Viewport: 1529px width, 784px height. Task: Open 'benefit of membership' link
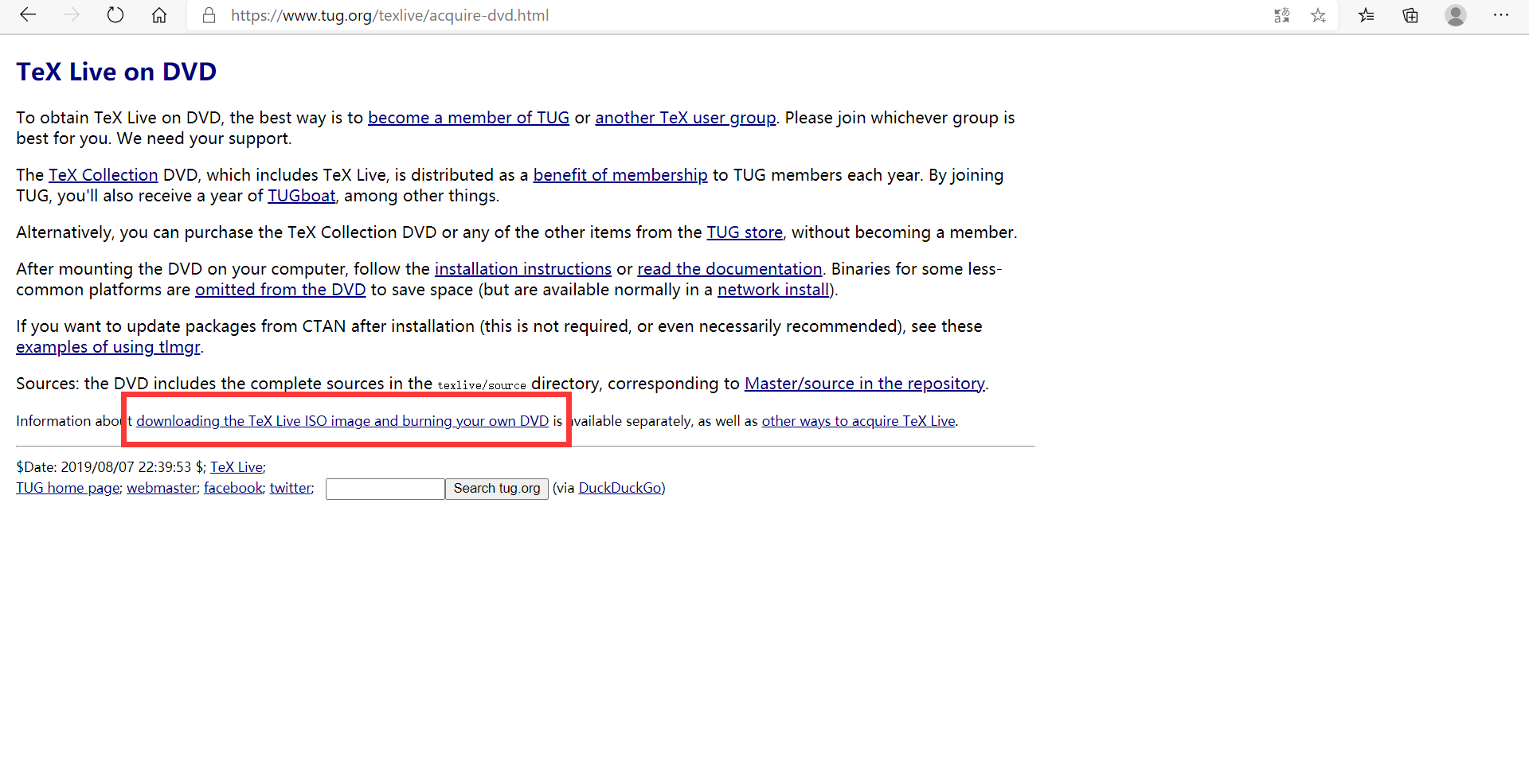tap(620, 175)
